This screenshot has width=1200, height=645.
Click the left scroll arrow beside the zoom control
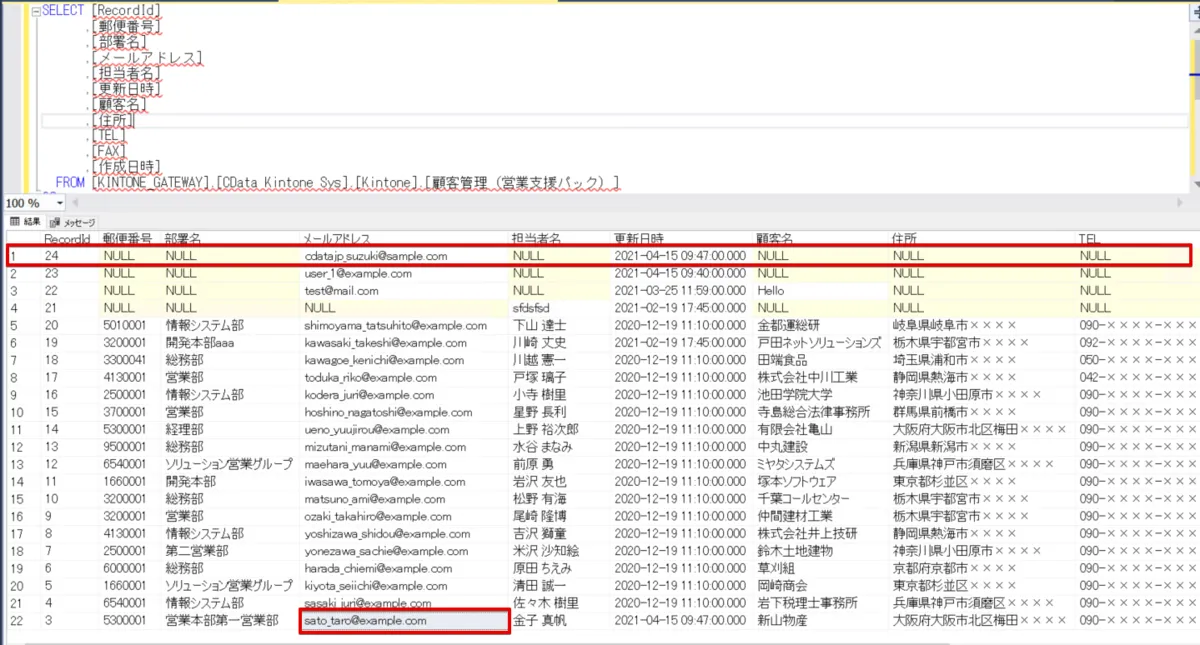[74, 202]
